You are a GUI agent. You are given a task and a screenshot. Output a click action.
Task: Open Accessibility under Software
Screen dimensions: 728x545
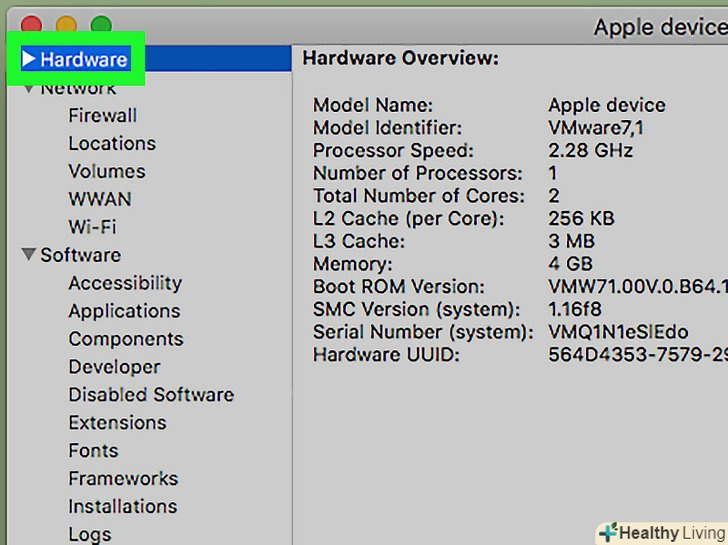point(125,283)
